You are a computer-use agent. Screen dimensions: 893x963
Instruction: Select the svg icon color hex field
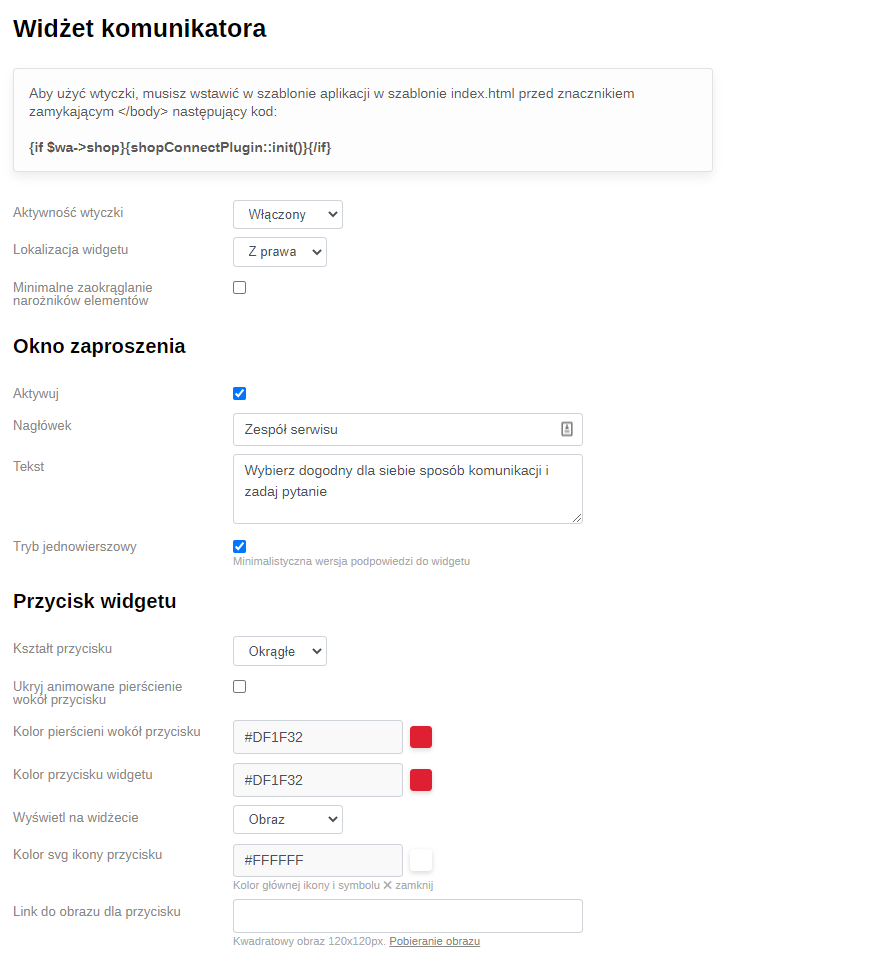317,860
